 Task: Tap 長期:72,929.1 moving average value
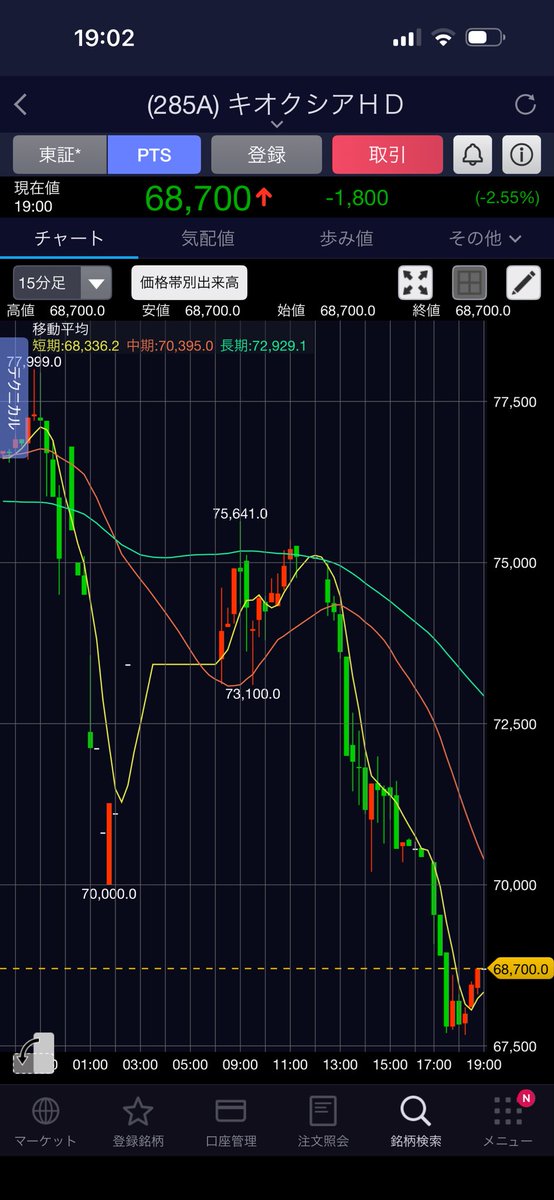pyautogui.click(x=263, y=345)
